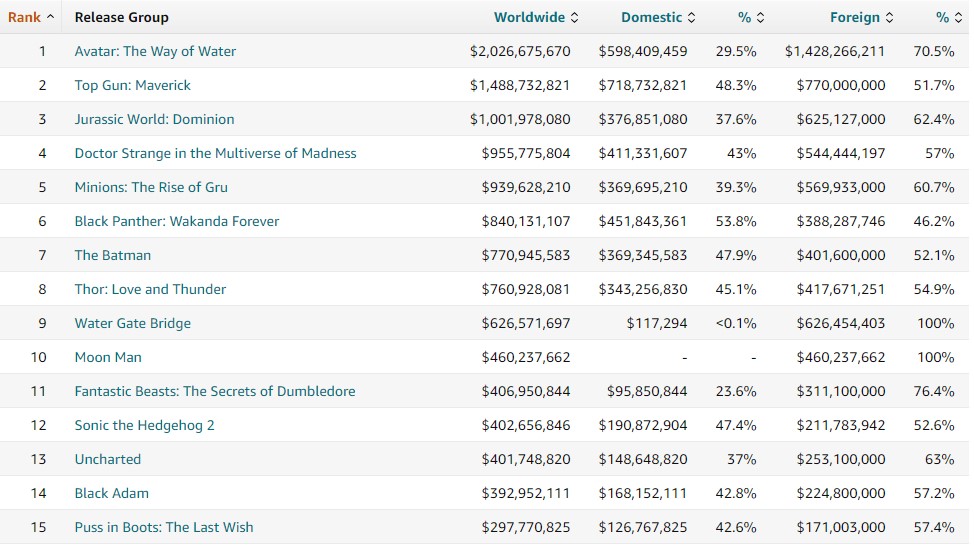974x547 pixels.
Task: Sort by the Rank column header
Action: pyautogui.click(x=24, y=17)
